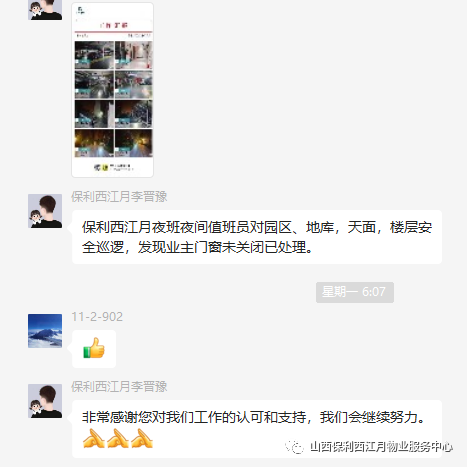
Task: Open 保利西江月李晋豫 avatar above patrol message
Action: (x=45, y=211)
